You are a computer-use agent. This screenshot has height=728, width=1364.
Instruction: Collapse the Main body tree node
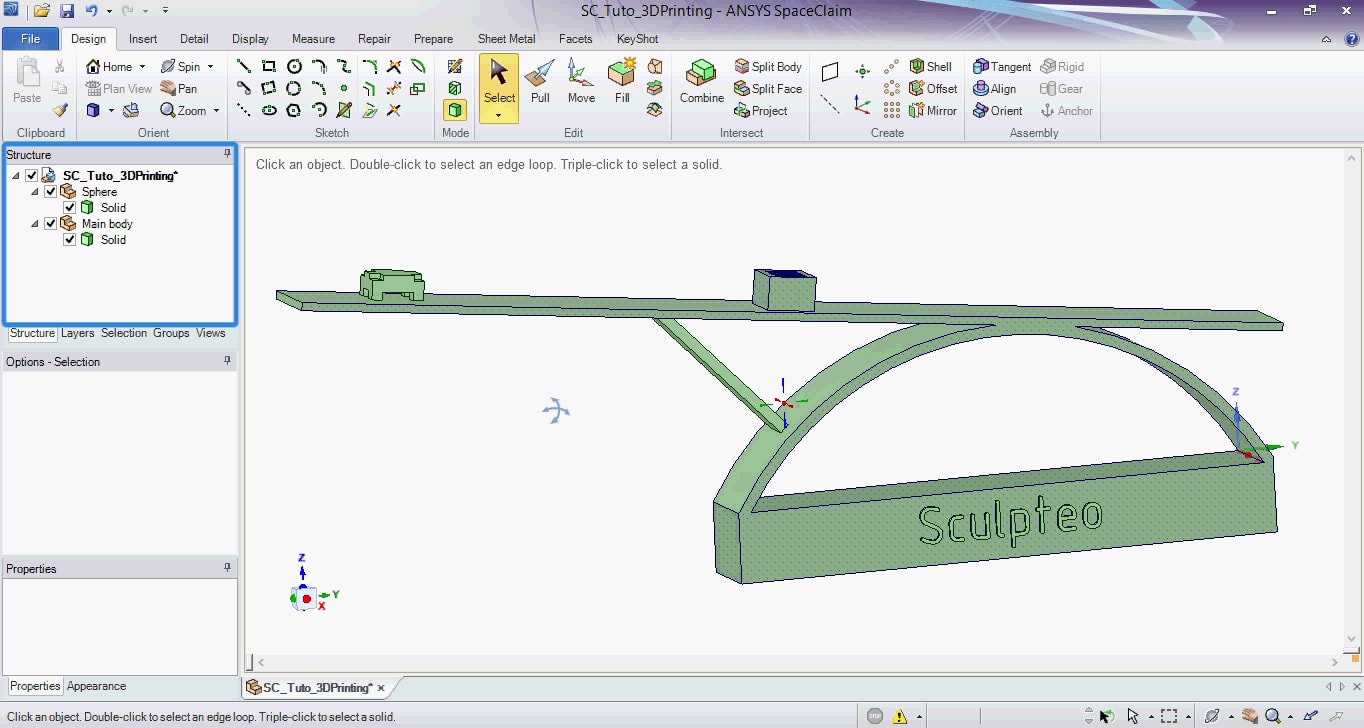click(x=35, y=224)
